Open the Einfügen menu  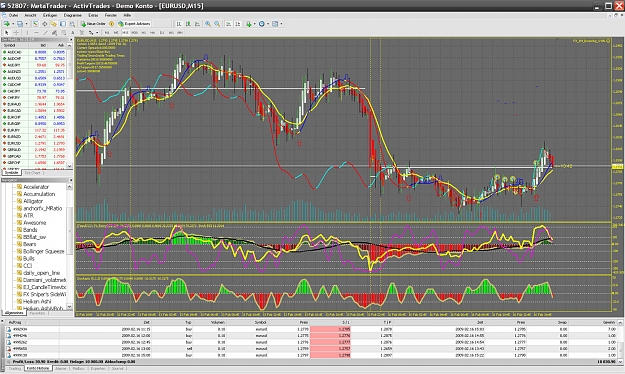tap(50, 15)
